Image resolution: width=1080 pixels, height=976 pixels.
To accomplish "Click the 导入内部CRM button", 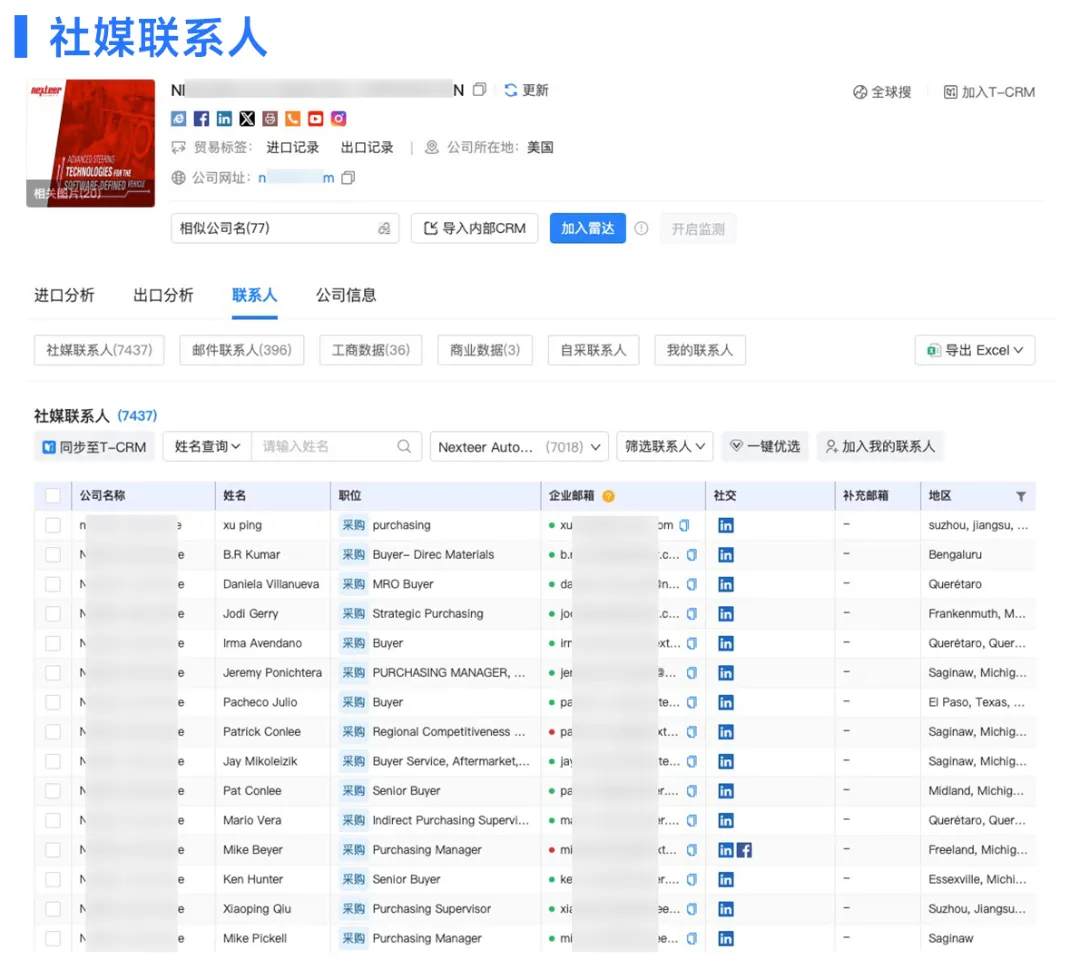I will [x=474, y=227].
